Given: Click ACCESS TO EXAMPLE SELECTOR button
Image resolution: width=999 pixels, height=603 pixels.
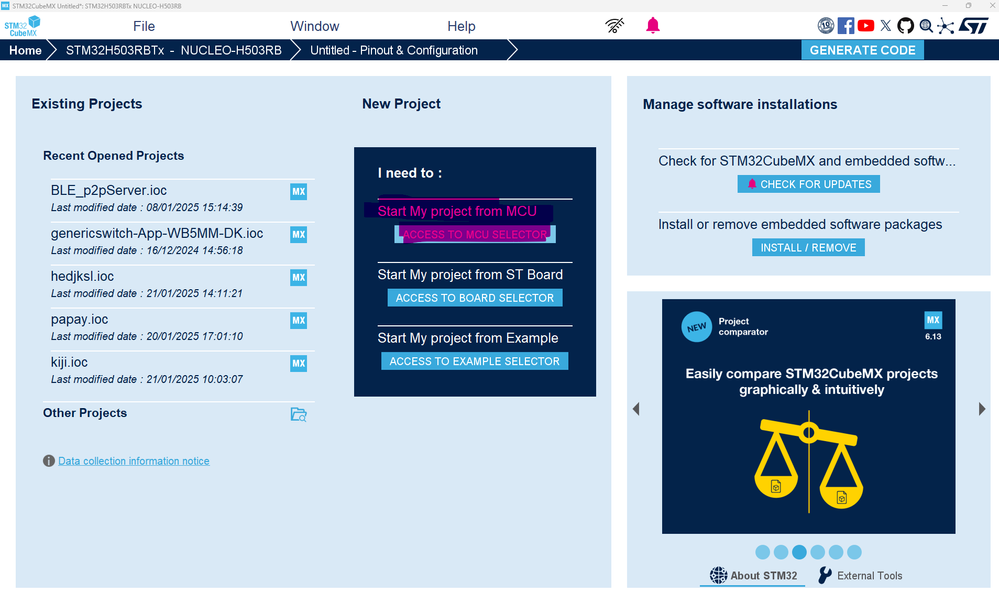Looking at the screenshot, I should click(475, 361).
